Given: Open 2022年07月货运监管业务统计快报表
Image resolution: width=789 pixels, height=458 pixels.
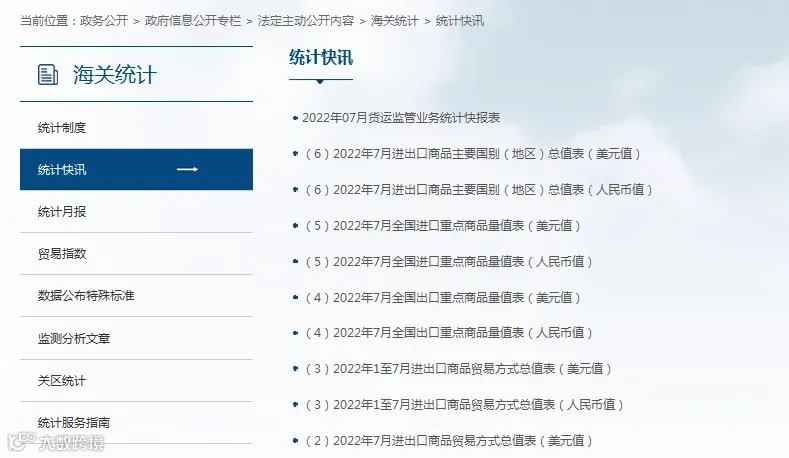Looking at the screenshot, I should (x=401, y=118).
